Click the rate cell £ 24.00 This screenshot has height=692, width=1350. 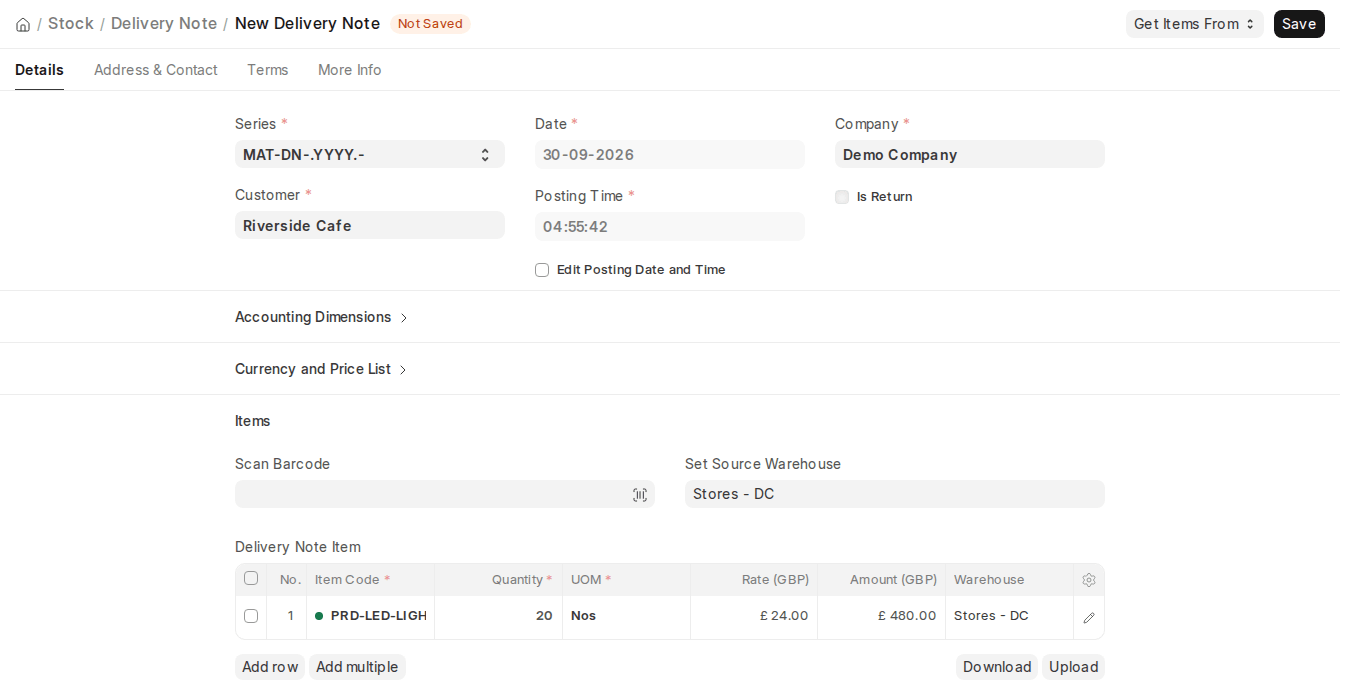click(754, 616)
